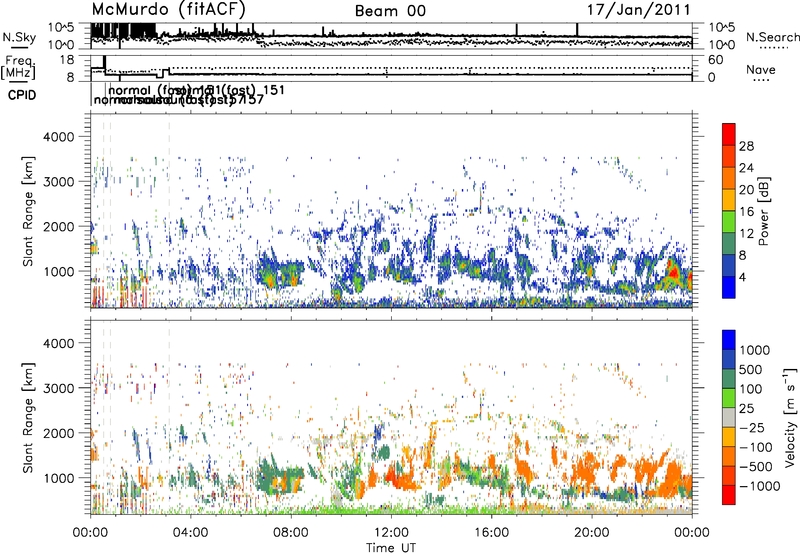
Task: Click the 16 dB power colorbar label
Action: coord(746,212)
